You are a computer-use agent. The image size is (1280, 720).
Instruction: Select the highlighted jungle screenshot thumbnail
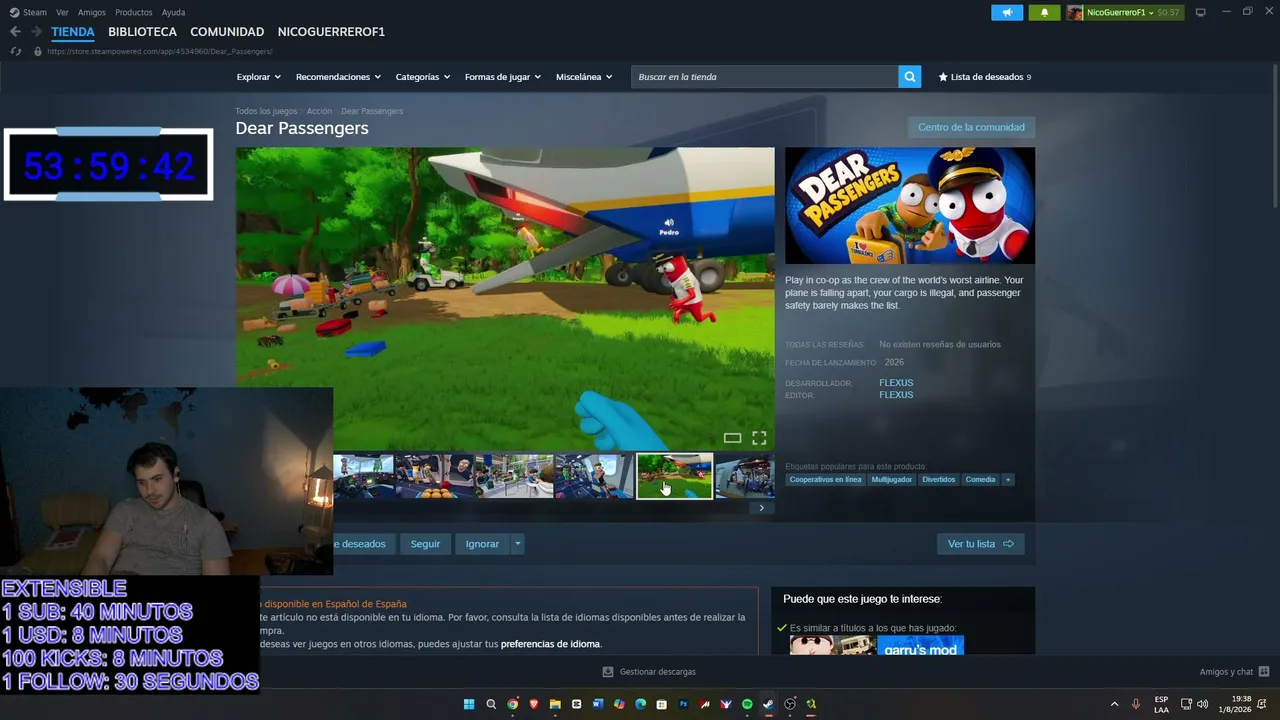point(674,476)
